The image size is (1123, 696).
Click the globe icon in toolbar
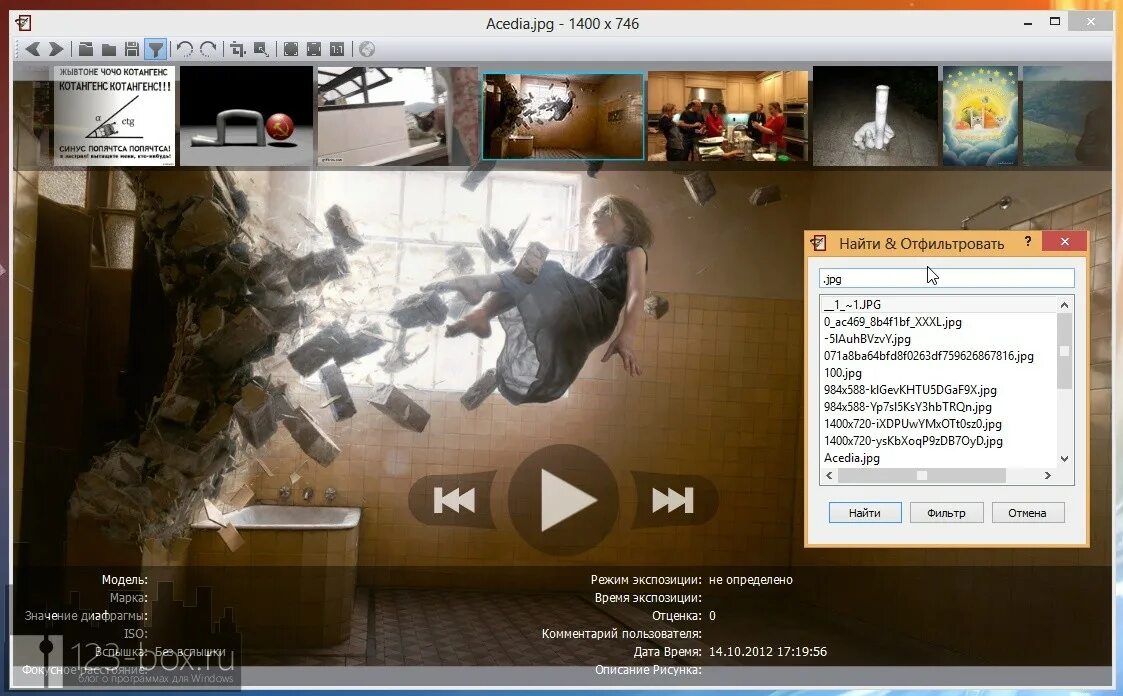tap(367, 49)
